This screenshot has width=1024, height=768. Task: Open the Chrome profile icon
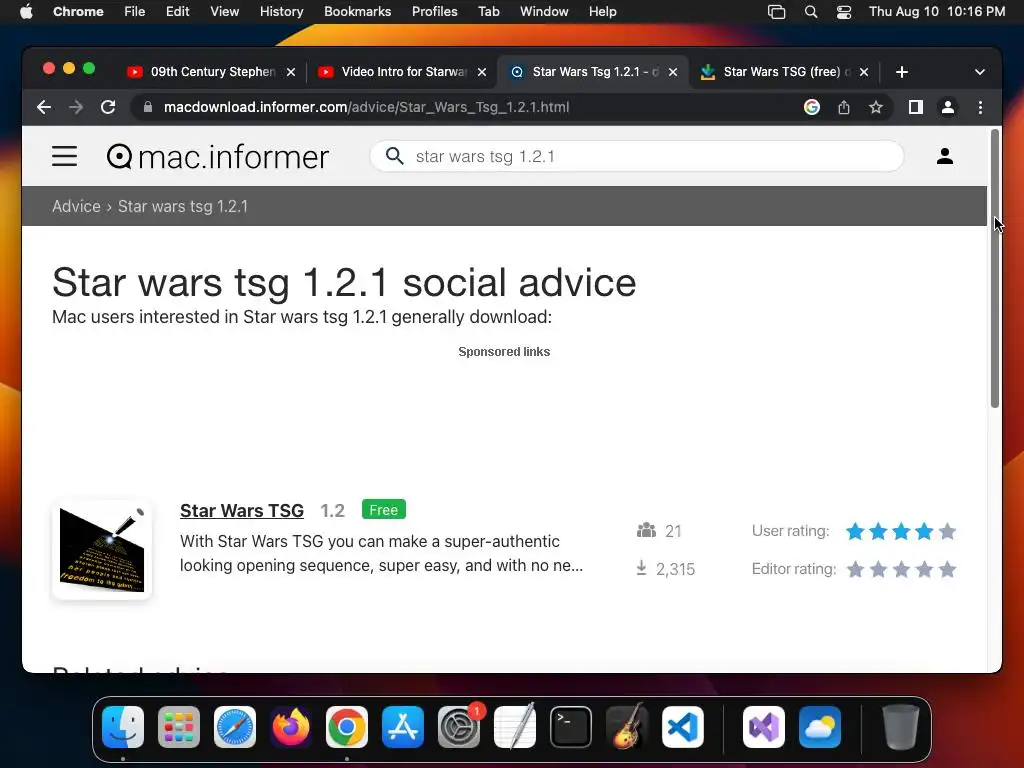948,107
